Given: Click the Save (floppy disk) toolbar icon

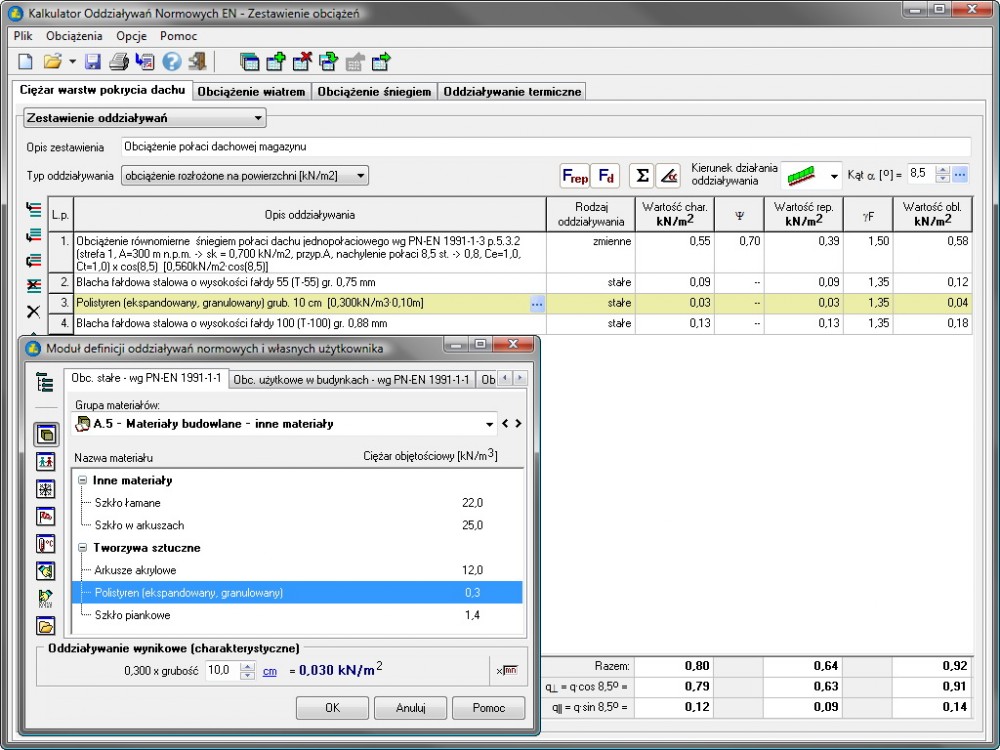Looking at the screenshot, I should coord(93,62).
